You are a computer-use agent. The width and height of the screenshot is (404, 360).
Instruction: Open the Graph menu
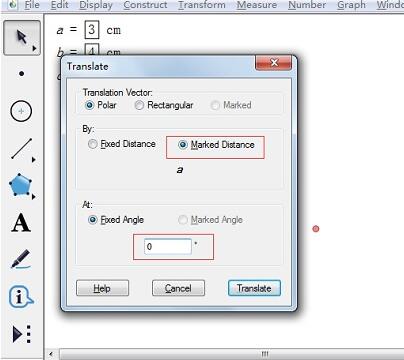pyautogui.click(x=351, y=5)
